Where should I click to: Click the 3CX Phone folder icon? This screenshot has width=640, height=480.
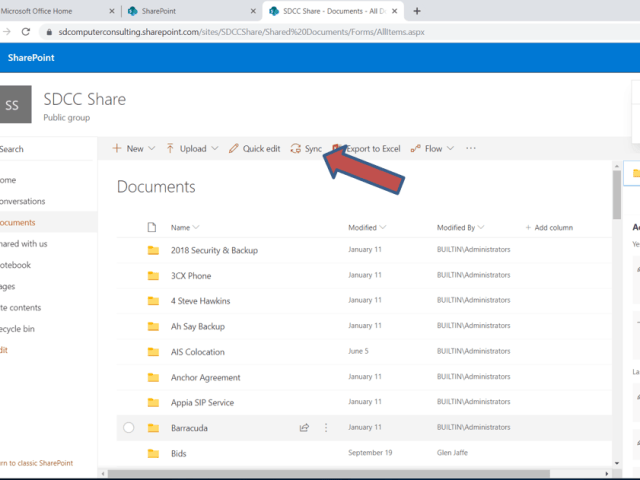(153, 276)
